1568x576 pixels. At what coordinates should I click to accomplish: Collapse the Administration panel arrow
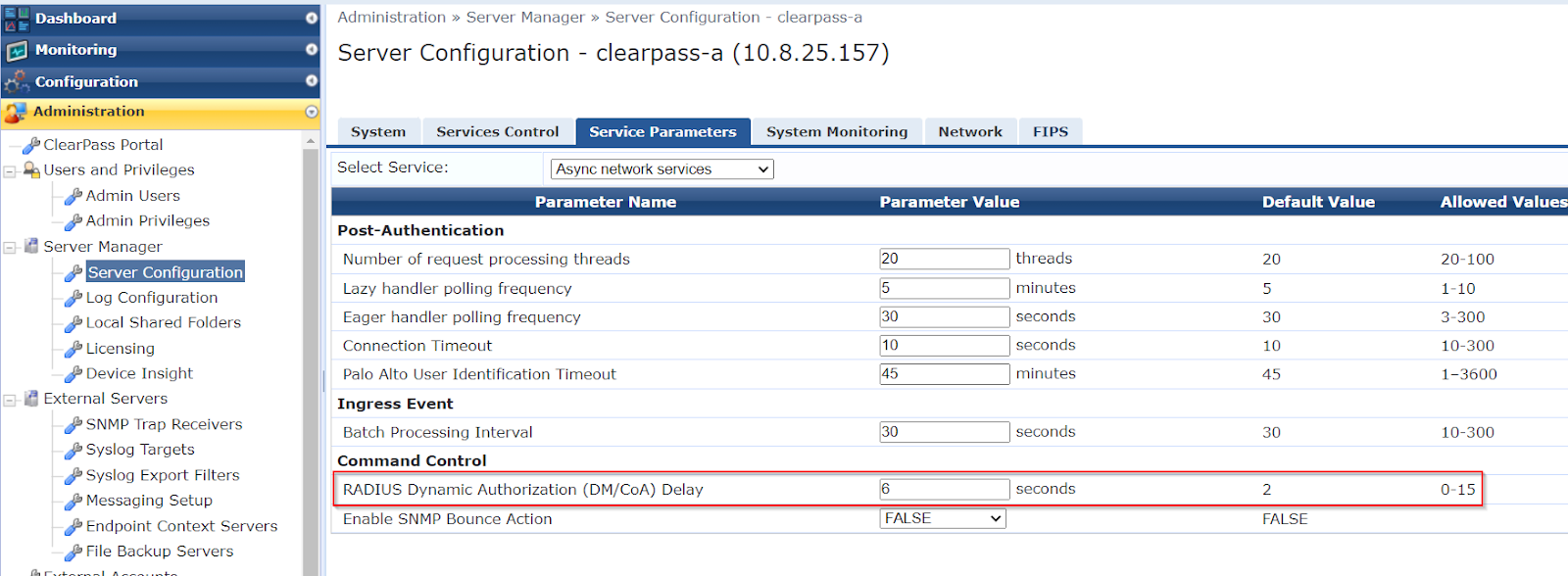[x=312, y=112]
